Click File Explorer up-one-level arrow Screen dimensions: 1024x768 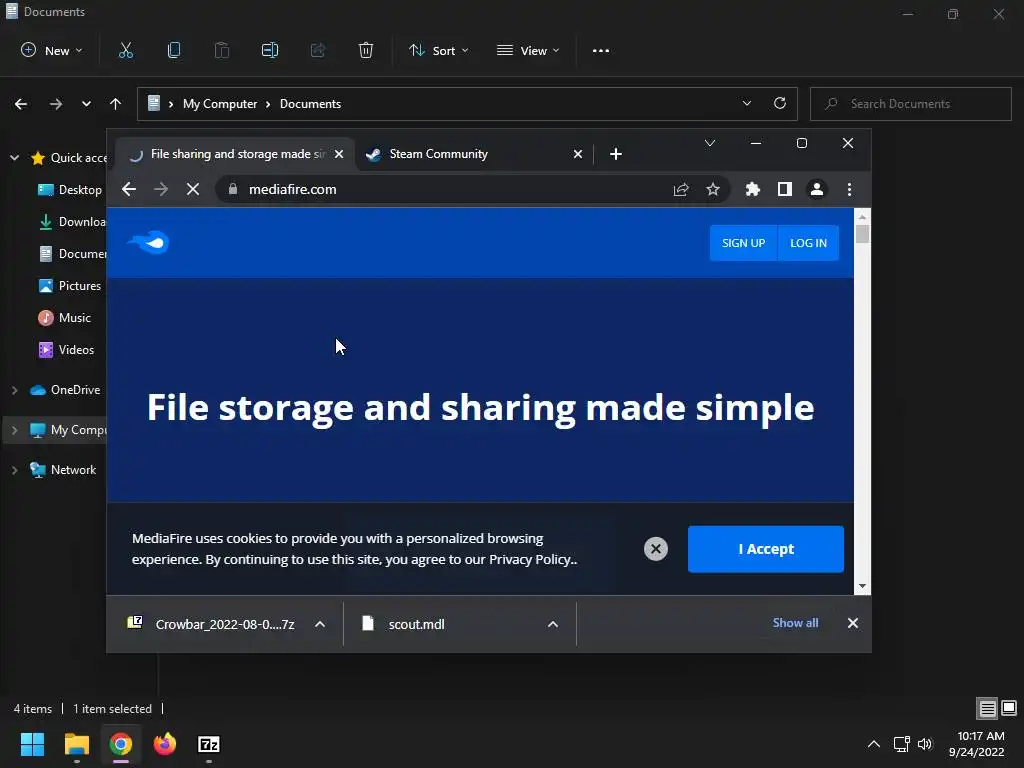point(116,104)
